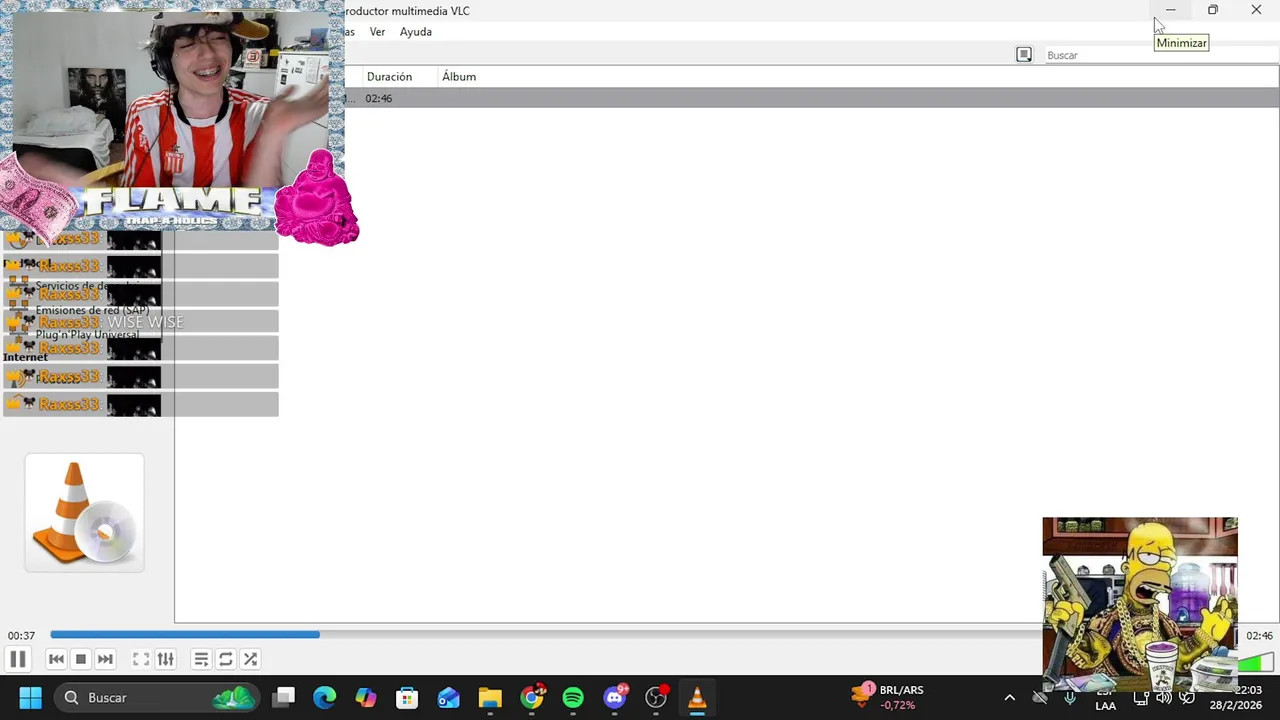Select Emisiones de red (SAP) entry

pos(92,310)
